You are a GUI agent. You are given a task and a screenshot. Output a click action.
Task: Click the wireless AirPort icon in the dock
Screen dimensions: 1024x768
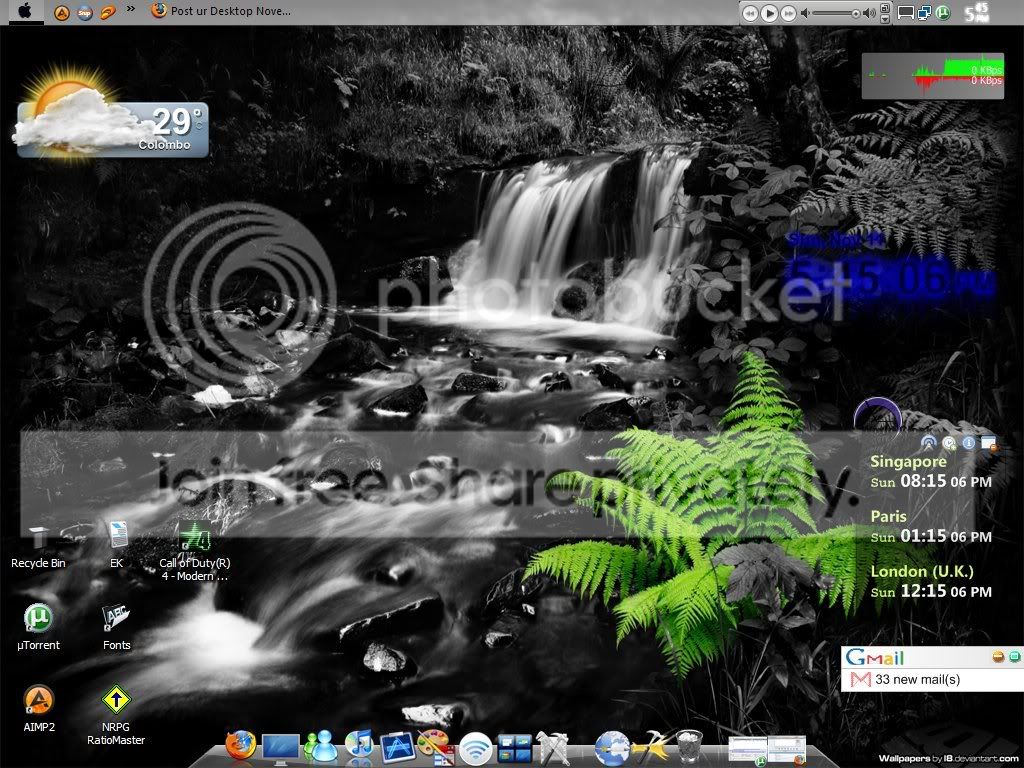tap(475, 748)
